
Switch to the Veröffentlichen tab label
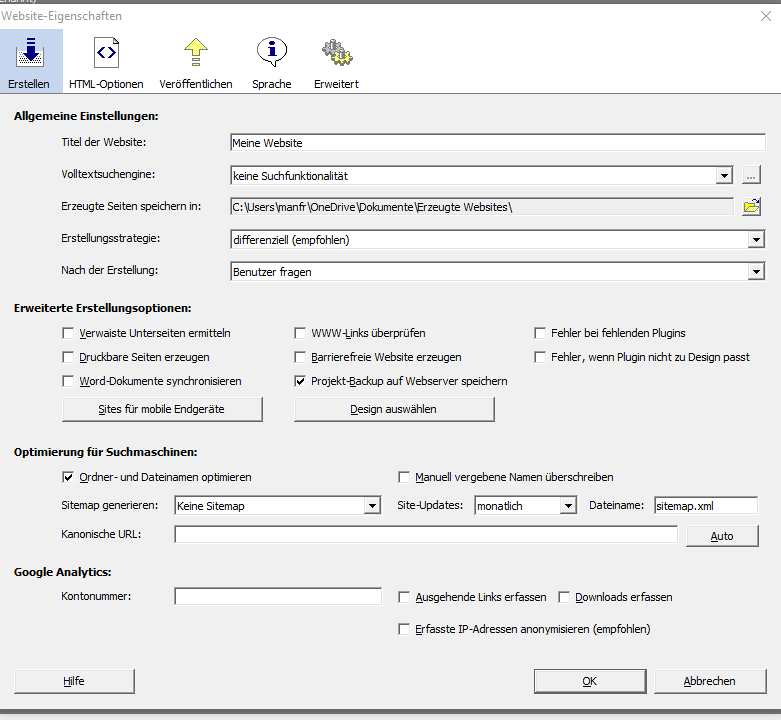196,84
